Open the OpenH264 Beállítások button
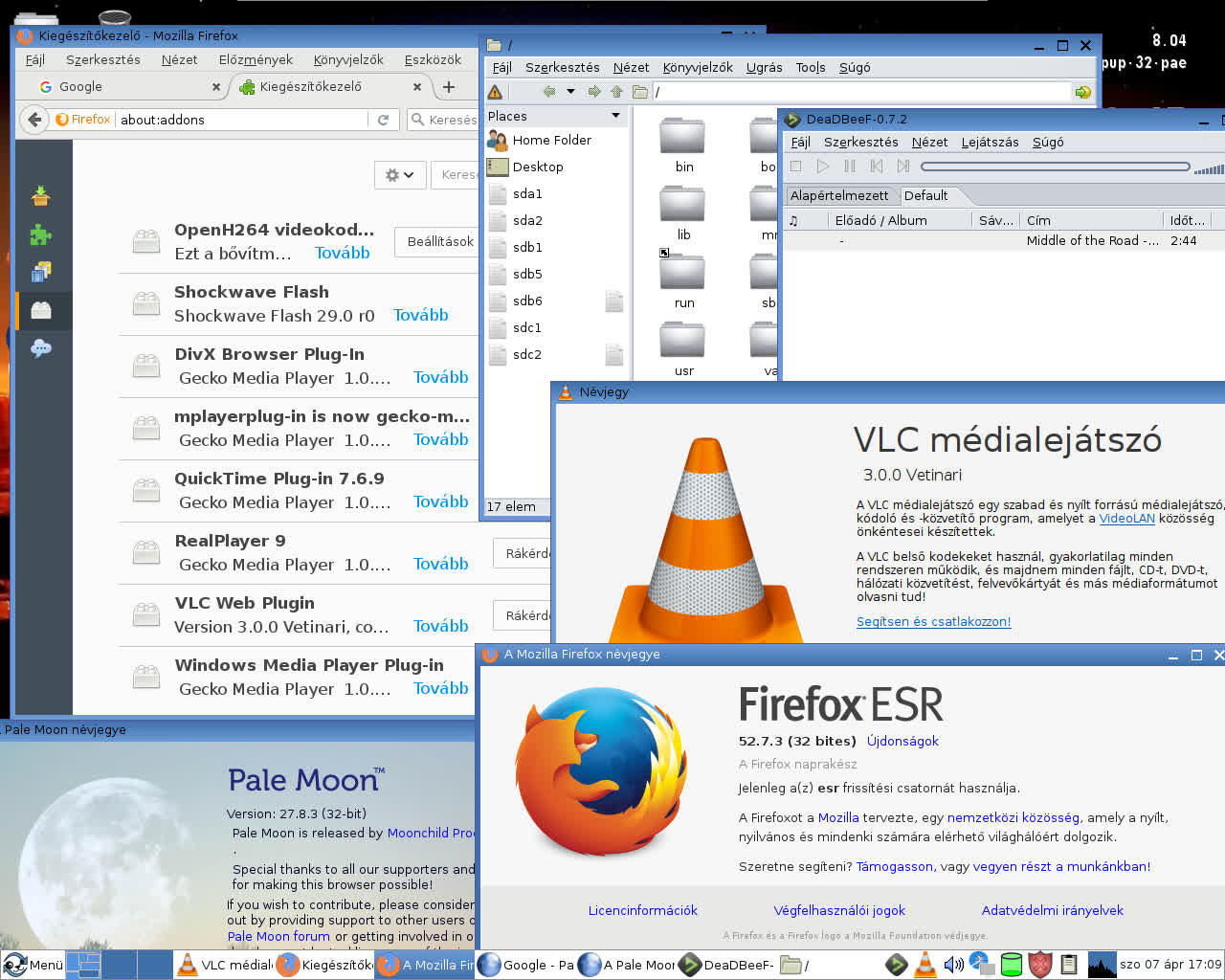The image size is (1225, 980). [440, 241]
